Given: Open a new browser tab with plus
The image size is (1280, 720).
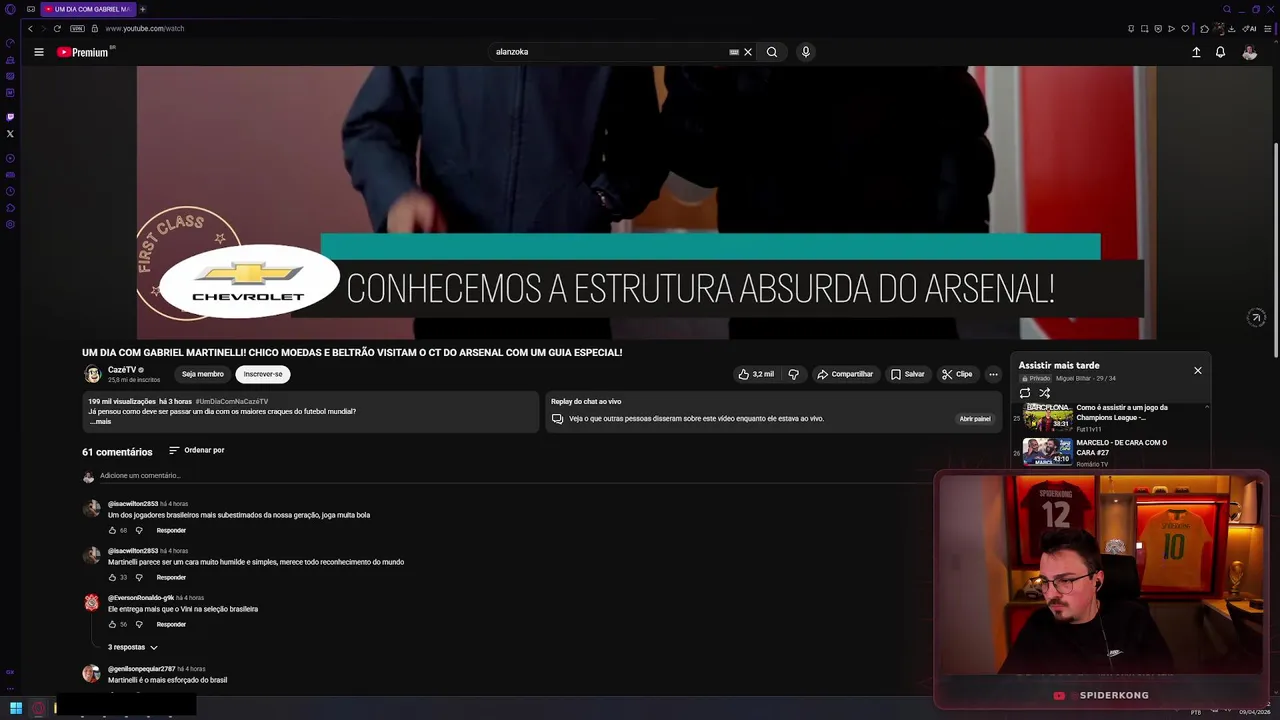Looking at the screenshot, I should coord(142,9).
